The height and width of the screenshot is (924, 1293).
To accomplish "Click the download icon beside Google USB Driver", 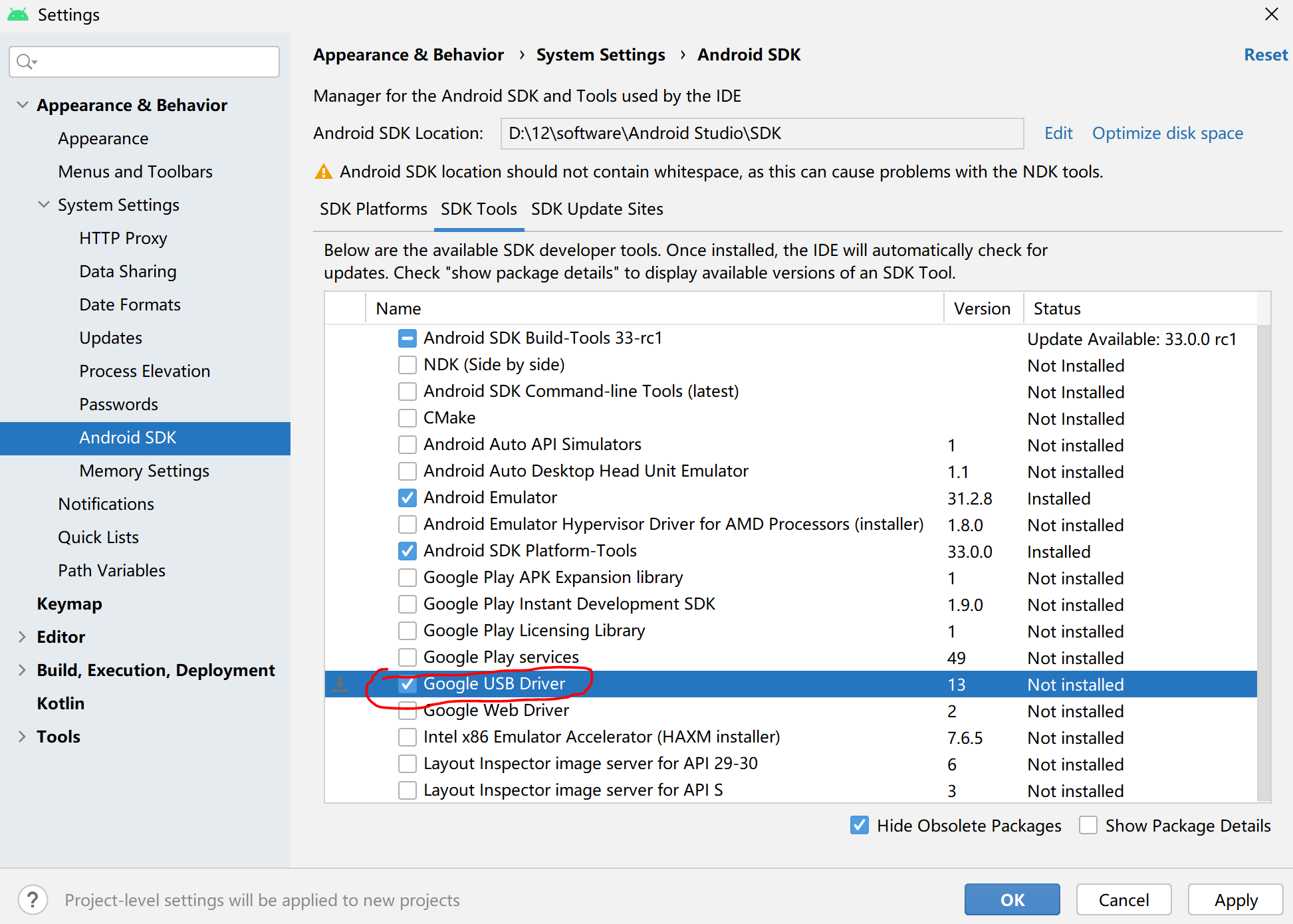I will click(340, 684).
